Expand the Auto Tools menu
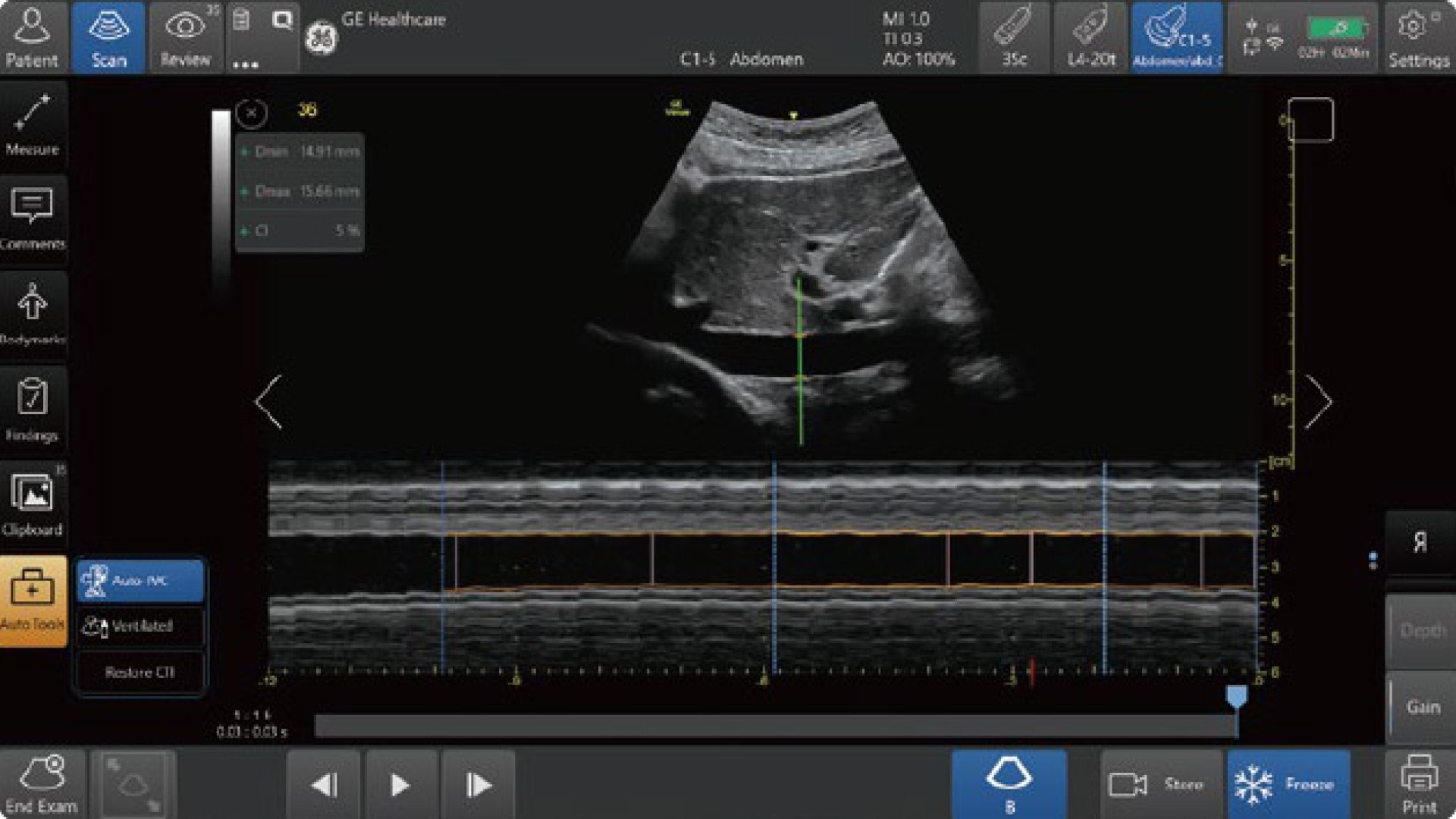The width and height of the screenshot is (1456, 819). click(x=33, y=601)
